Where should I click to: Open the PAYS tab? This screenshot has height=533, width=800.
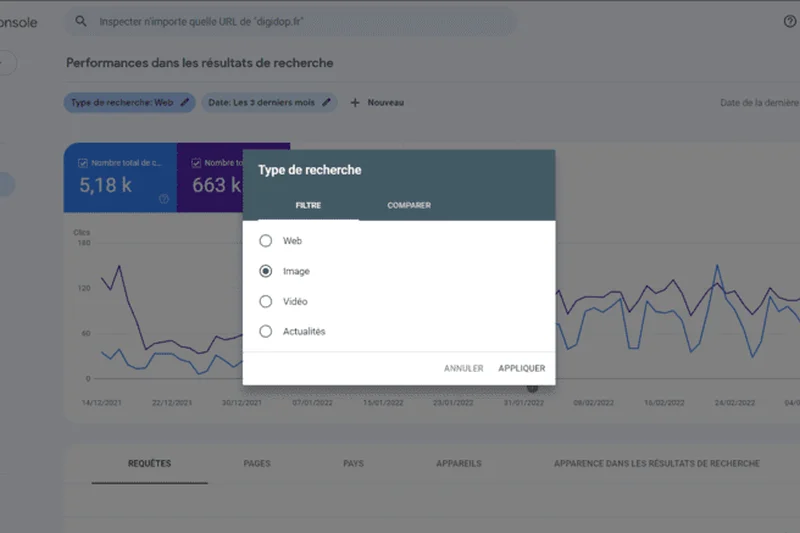(353, 464)
